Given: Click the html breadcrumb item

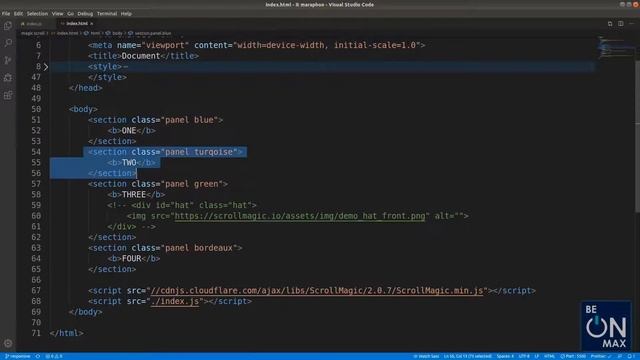Looking at the screenshot, I should pos(95,33).
